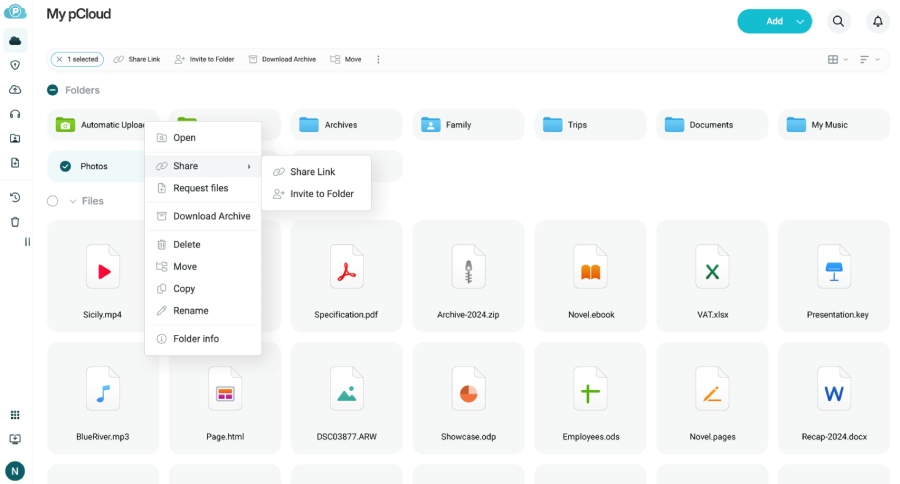Viewport: 900px width, 484px height.
Task: Open the Employees.ods file icon
Action: (590, 389)
